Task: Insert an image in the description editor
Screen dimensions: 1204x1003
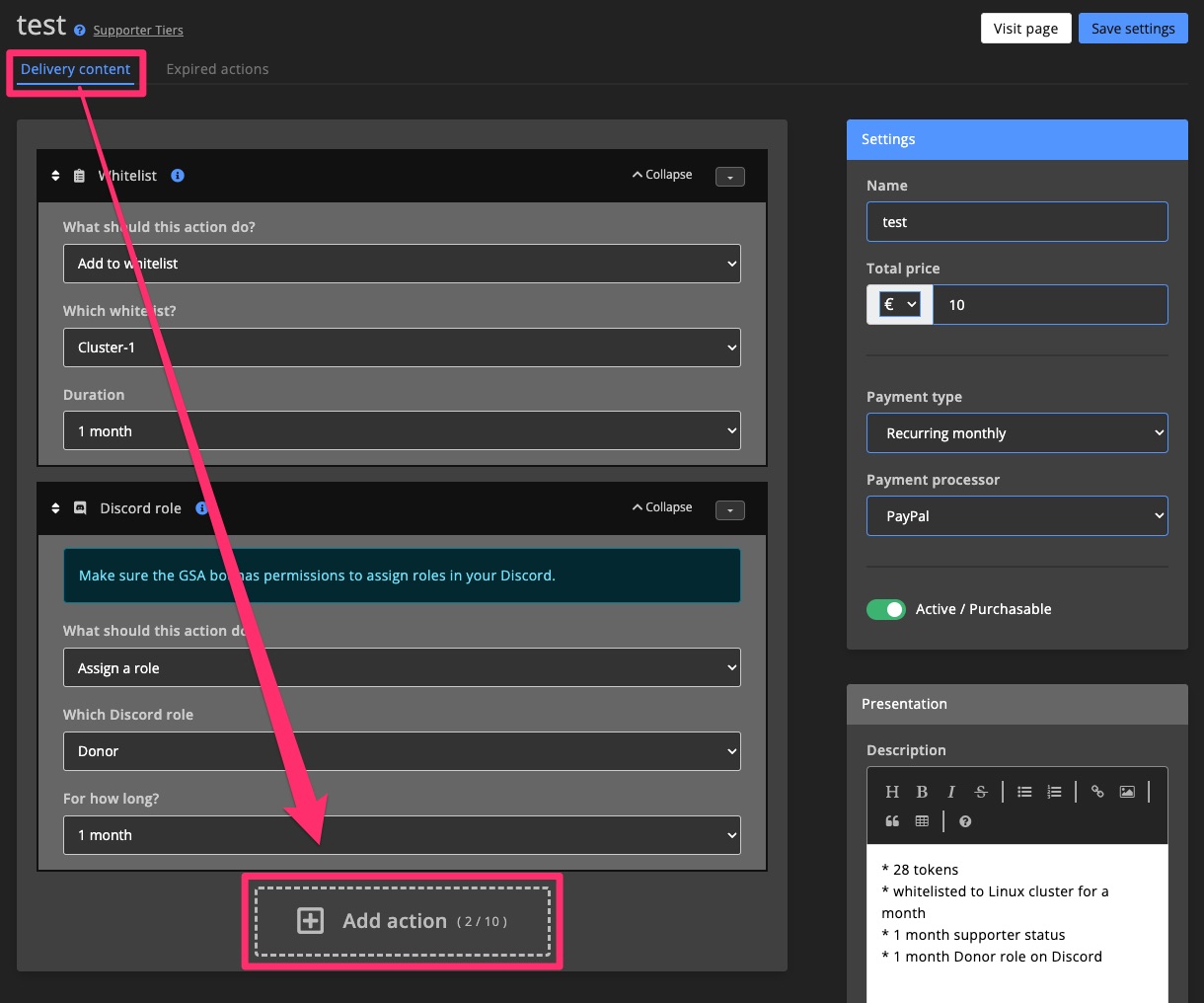Action: pos(1127,791)
